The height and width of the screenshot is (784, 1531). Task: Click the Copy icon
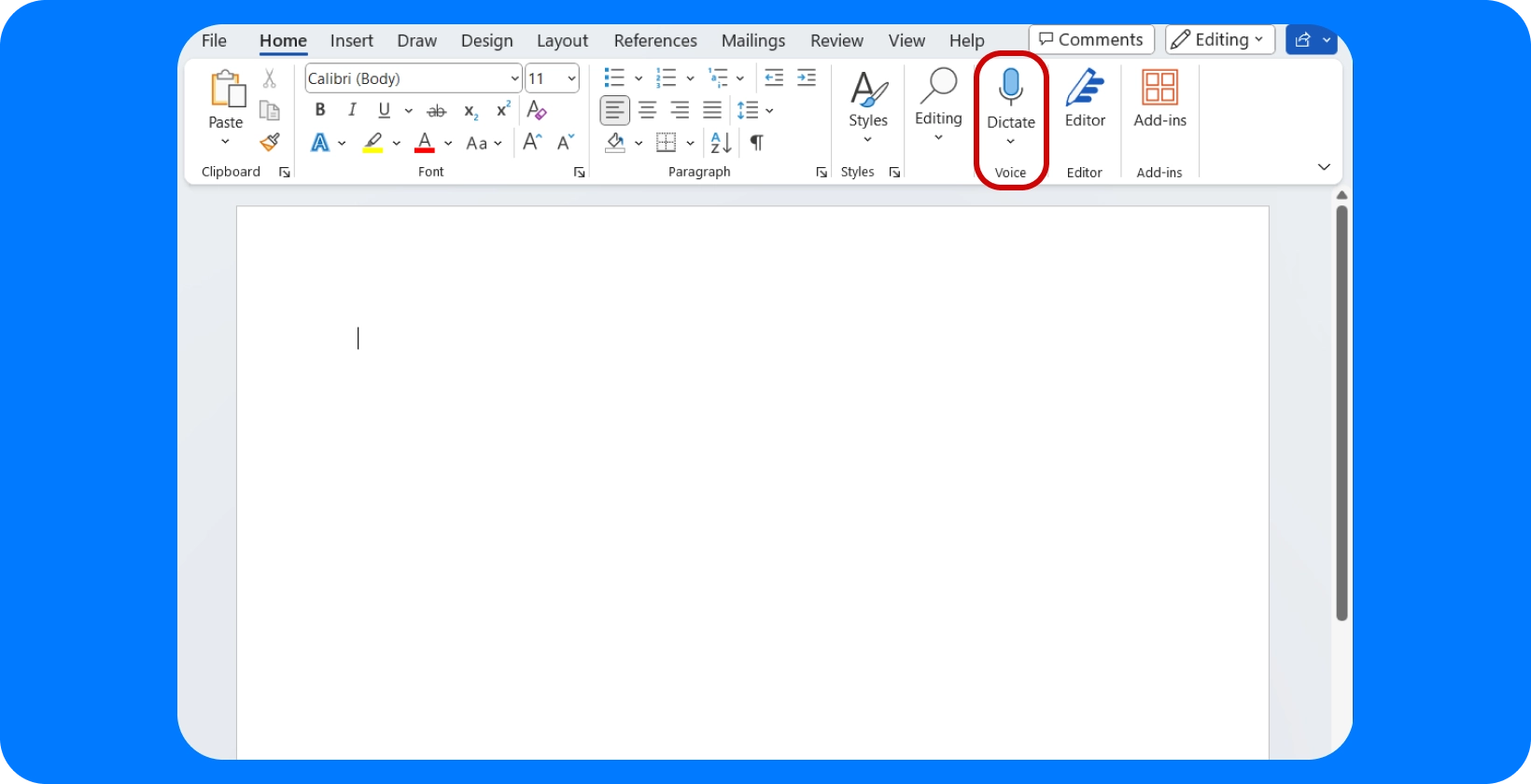click(269, 110)
